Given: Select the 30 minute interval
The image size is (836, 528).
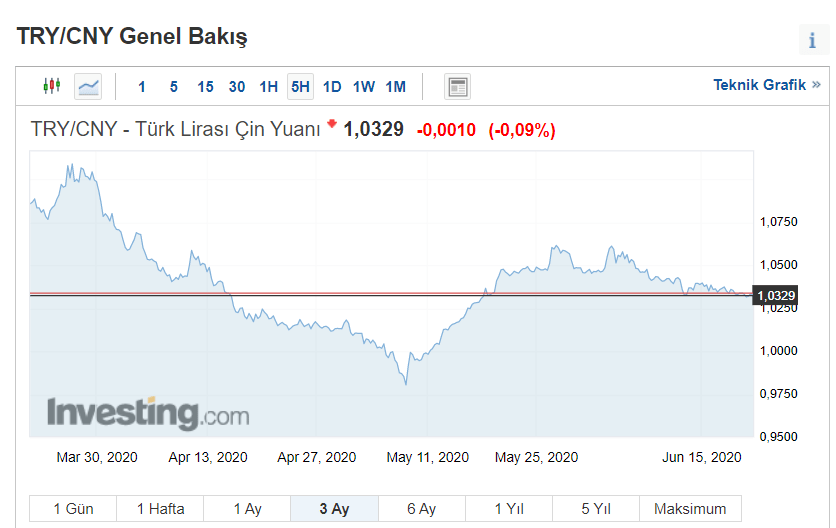Looking at the screenshot, I should 237,87.
